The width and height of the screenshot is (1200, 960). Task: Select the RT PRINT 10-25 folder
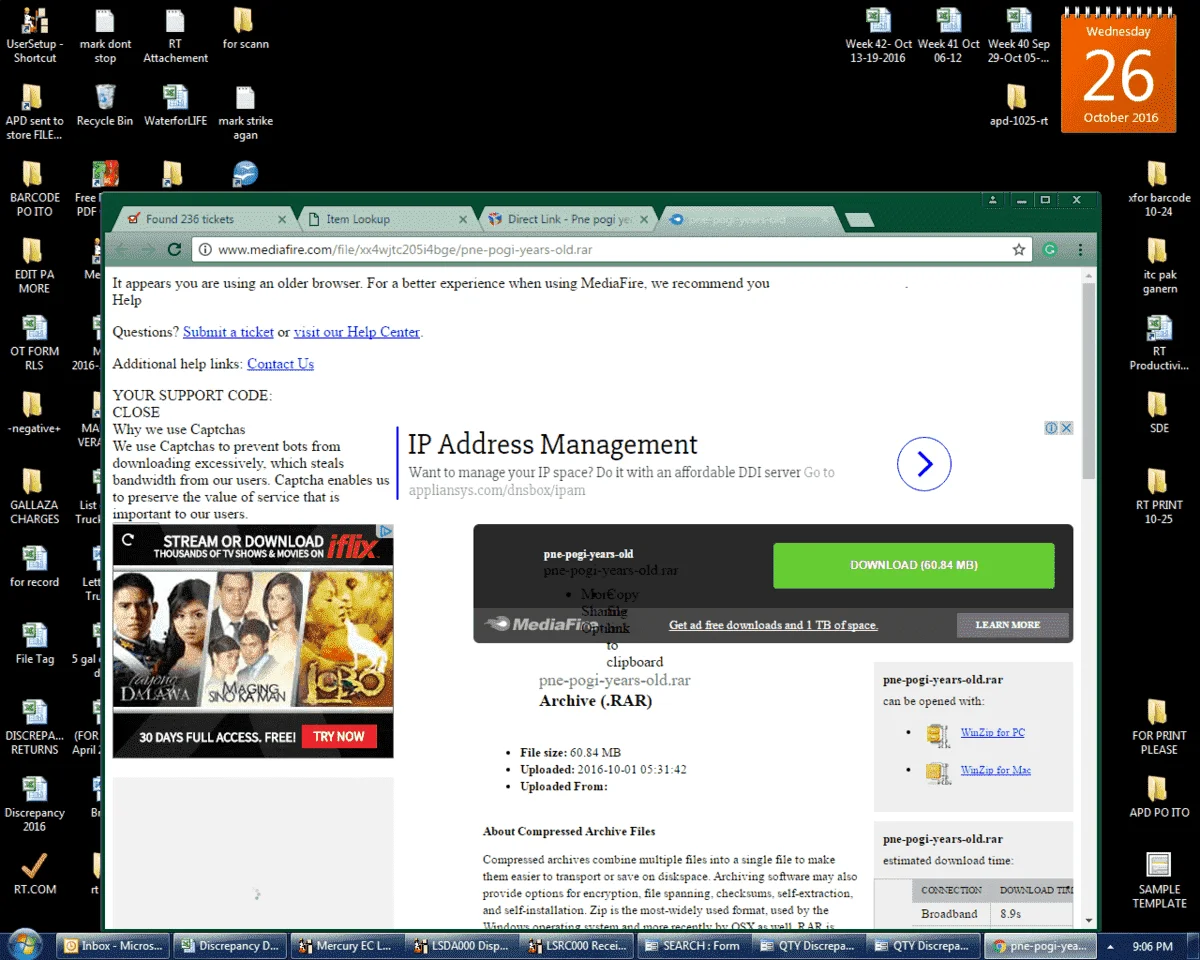pos(1158,497)
